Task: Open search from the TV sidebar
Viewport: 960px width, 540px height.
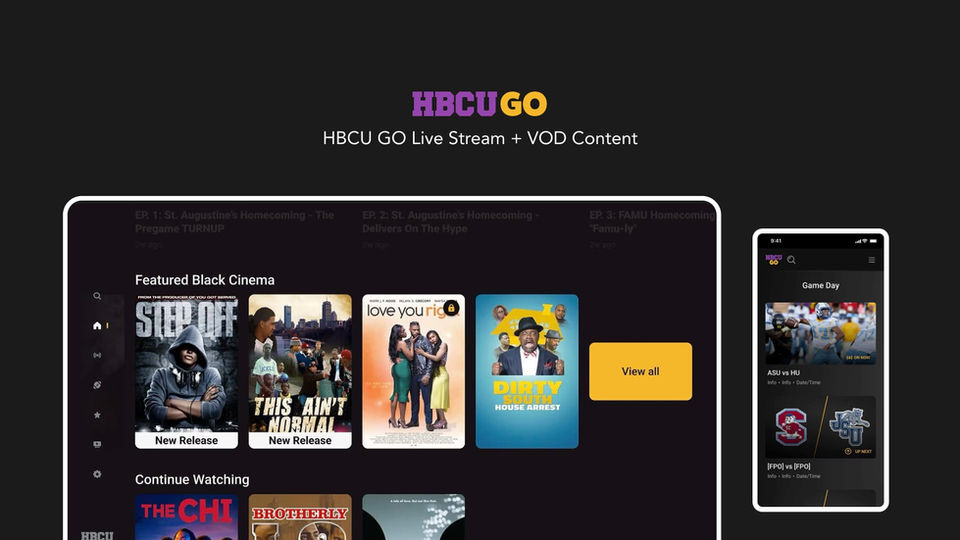Action: click(97, 296)
